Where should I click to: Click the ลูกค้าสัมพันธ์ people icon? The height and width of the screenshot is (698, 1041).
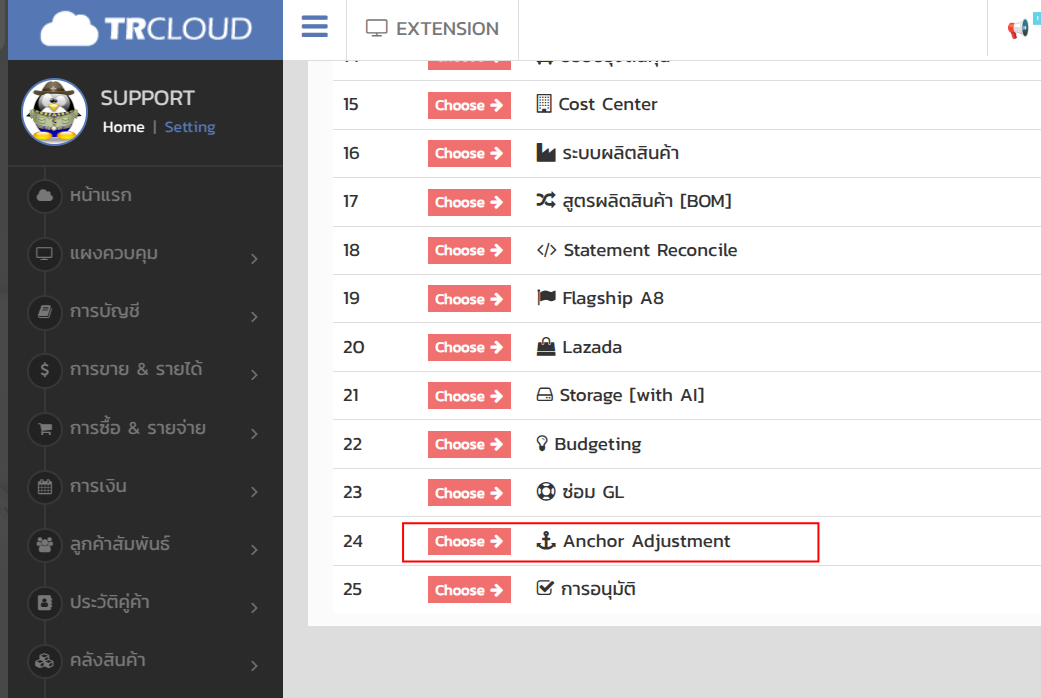click(44, 545)
